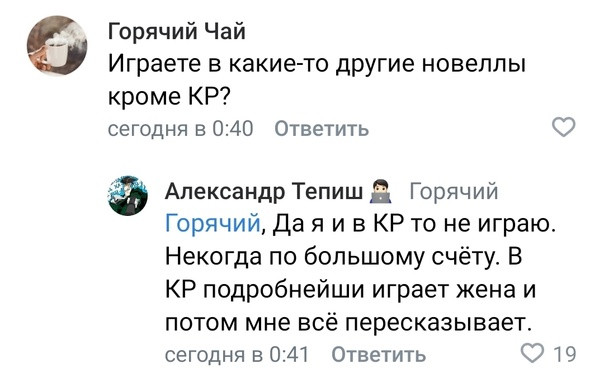Like Александр Тепиш's reply with heart icon
Viewport: 604px width, 387px height.
533,352
